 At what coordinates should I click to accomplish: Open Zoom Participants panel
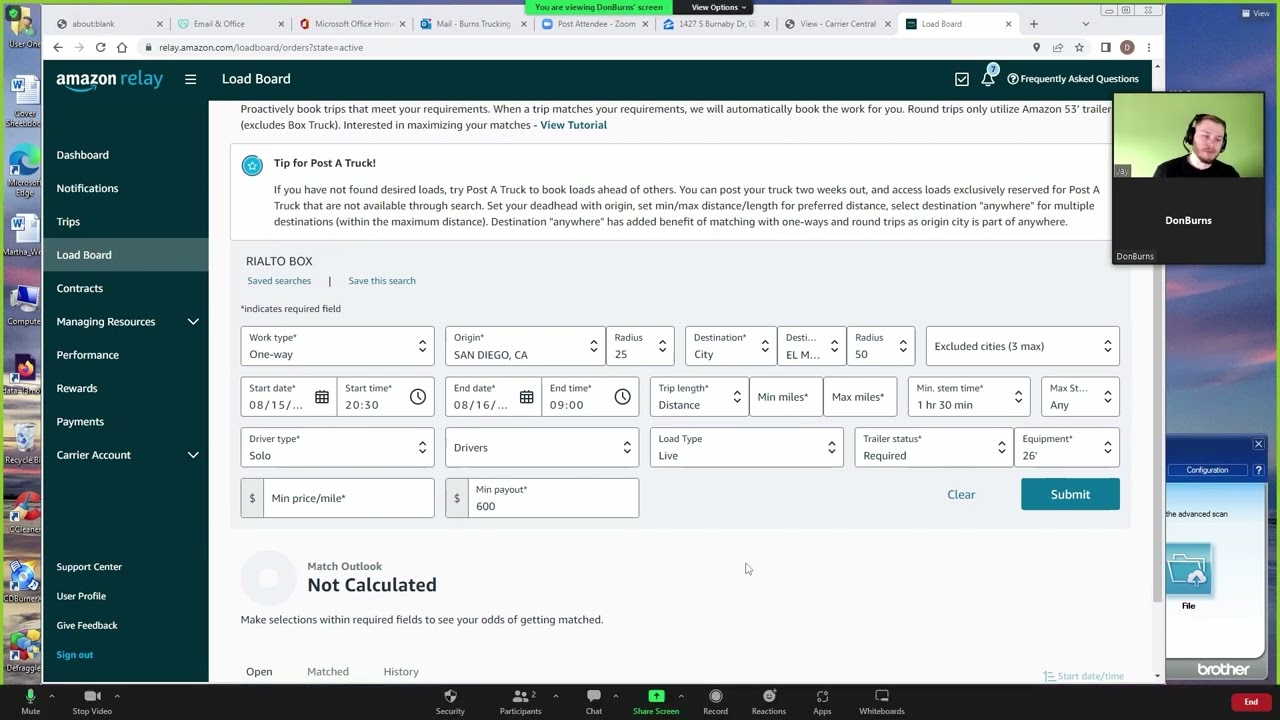(x=520, y=701)
